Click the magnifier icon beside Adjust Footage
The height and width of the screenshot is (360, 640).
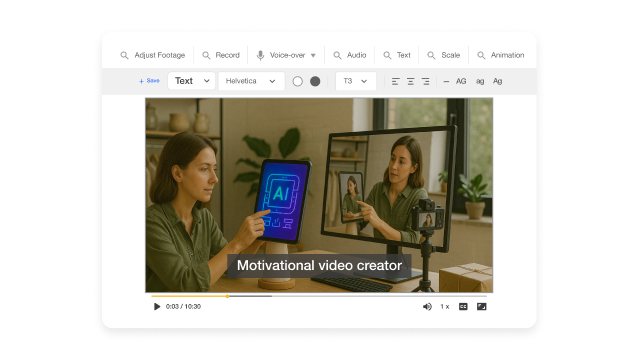(x=124, y=55)
